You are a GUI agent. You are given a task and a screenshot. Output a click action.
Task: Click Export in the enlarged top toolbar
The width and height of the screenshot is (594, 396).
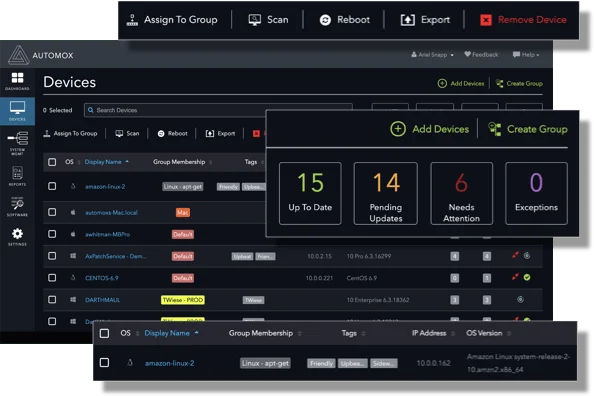pyautogui.click(x=425, y=20)
